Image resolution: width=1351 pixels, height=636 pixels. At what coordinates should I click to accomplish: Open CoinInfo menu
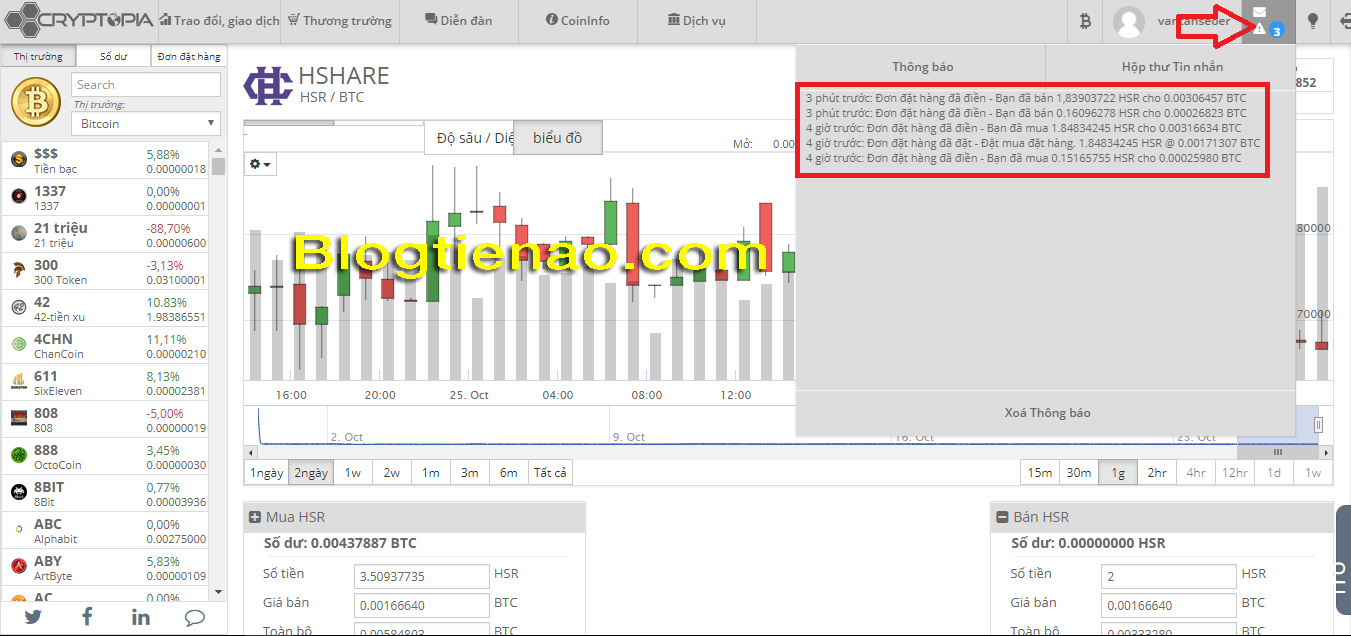578,20
